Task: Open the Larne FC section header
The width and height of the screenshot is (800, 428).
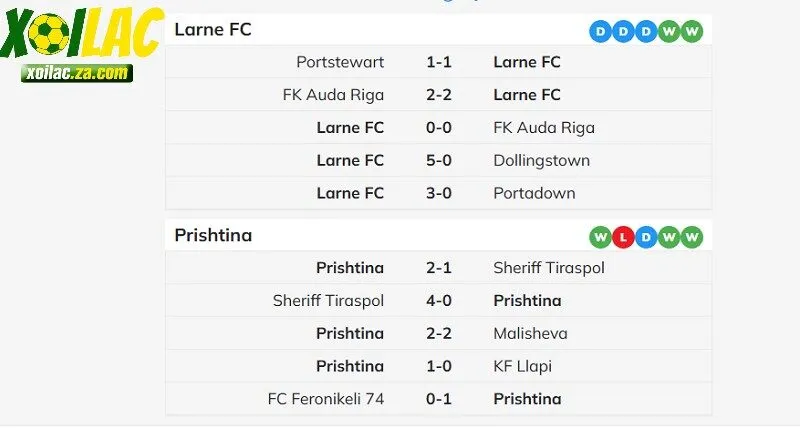Action: (x=213, y=30)
